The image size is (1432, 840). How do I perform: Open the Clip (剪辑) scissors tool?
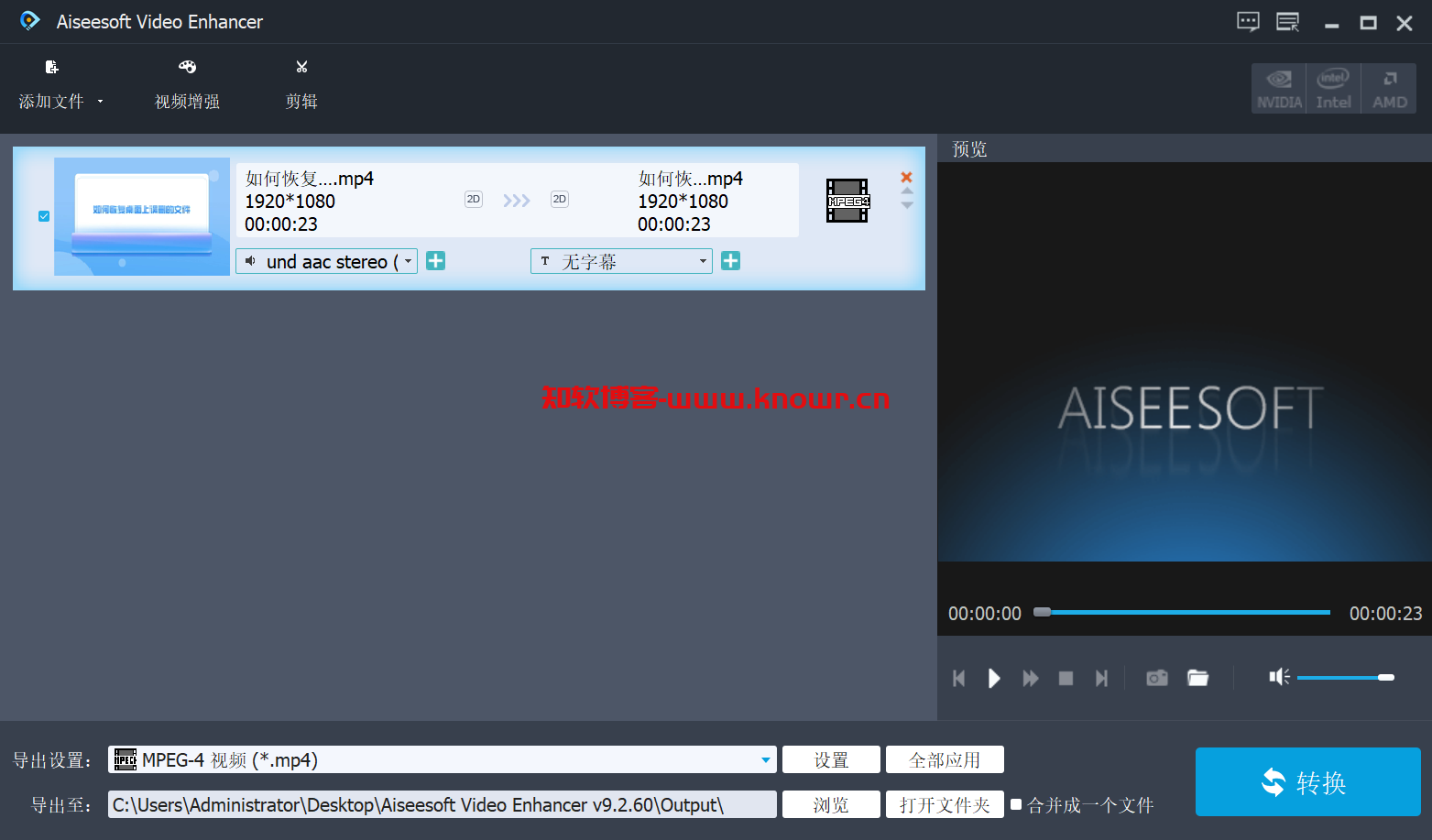(x=301, y=84)
